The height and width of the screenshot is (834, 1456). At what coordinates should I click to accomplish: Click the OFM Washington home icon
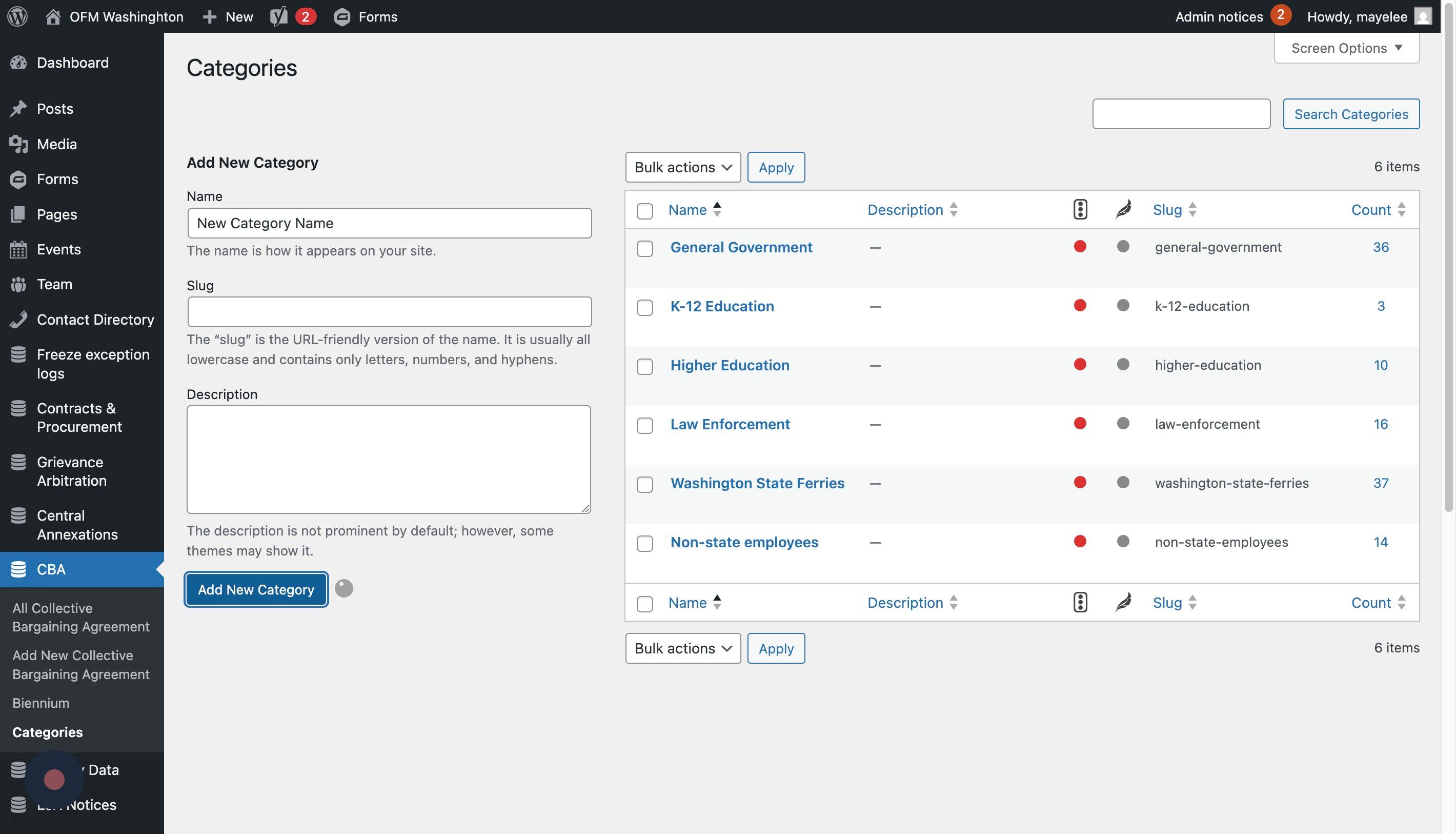click(53, 16)
